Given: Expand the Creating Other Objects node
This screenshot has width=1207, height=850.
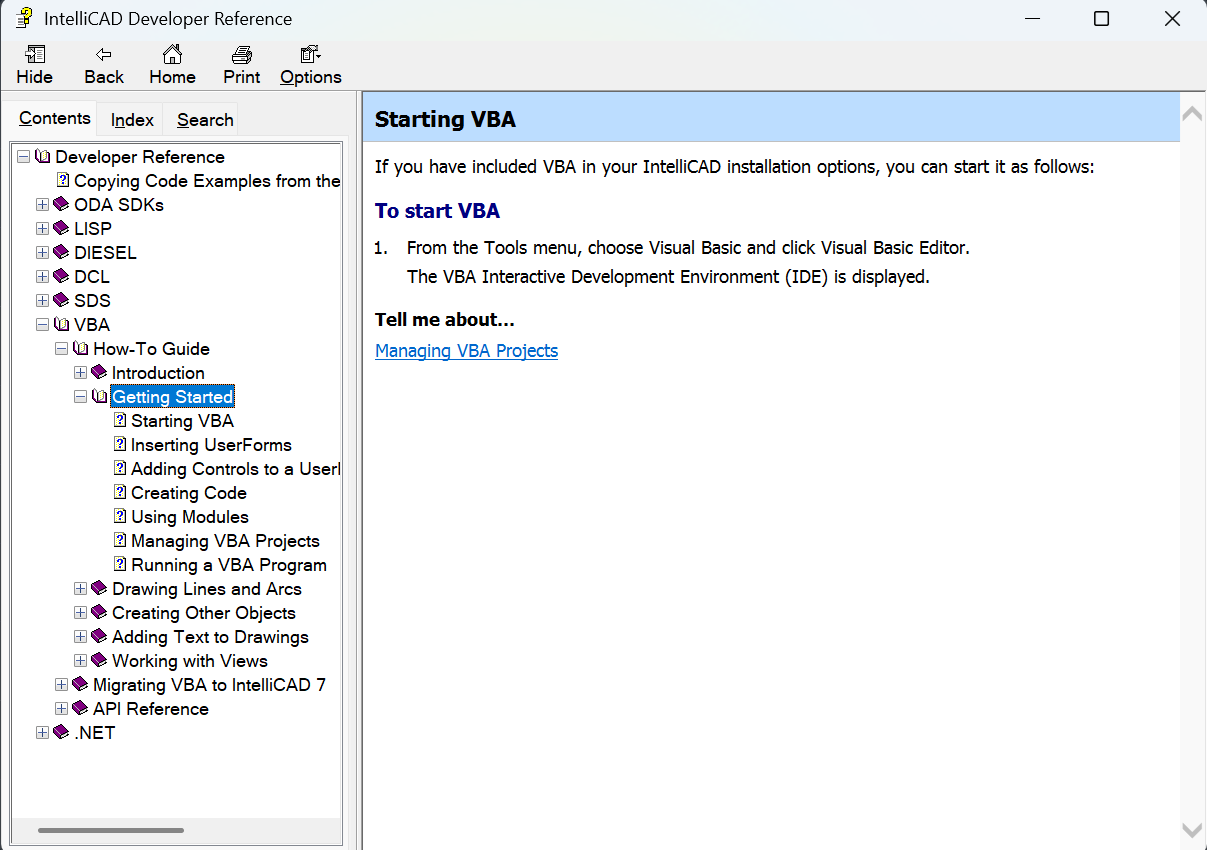Looking at the screenshot, I should point(80,612).
